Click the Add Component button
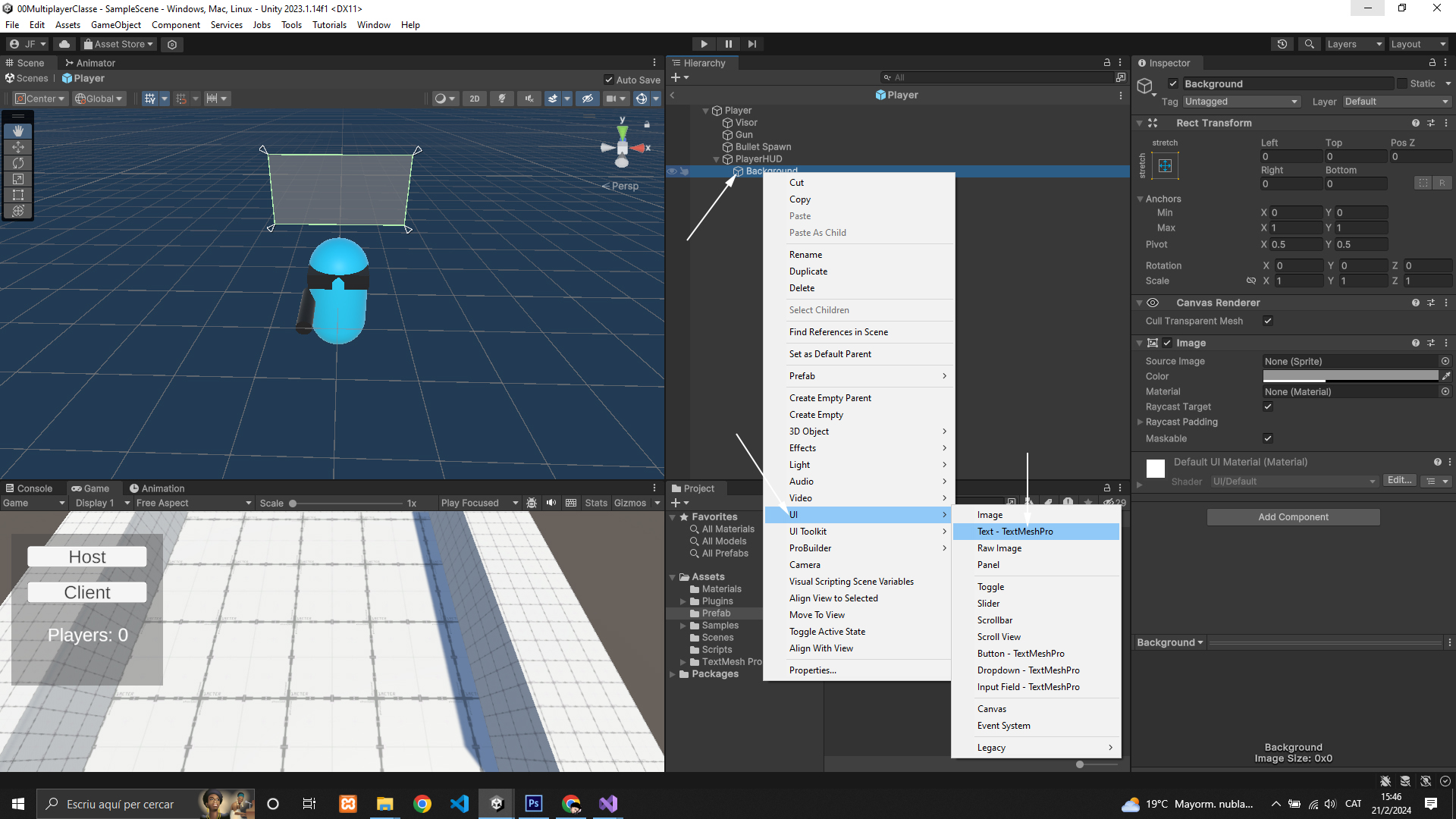The height and width of the screenshot is (819, 1456). coord(1293,517)
